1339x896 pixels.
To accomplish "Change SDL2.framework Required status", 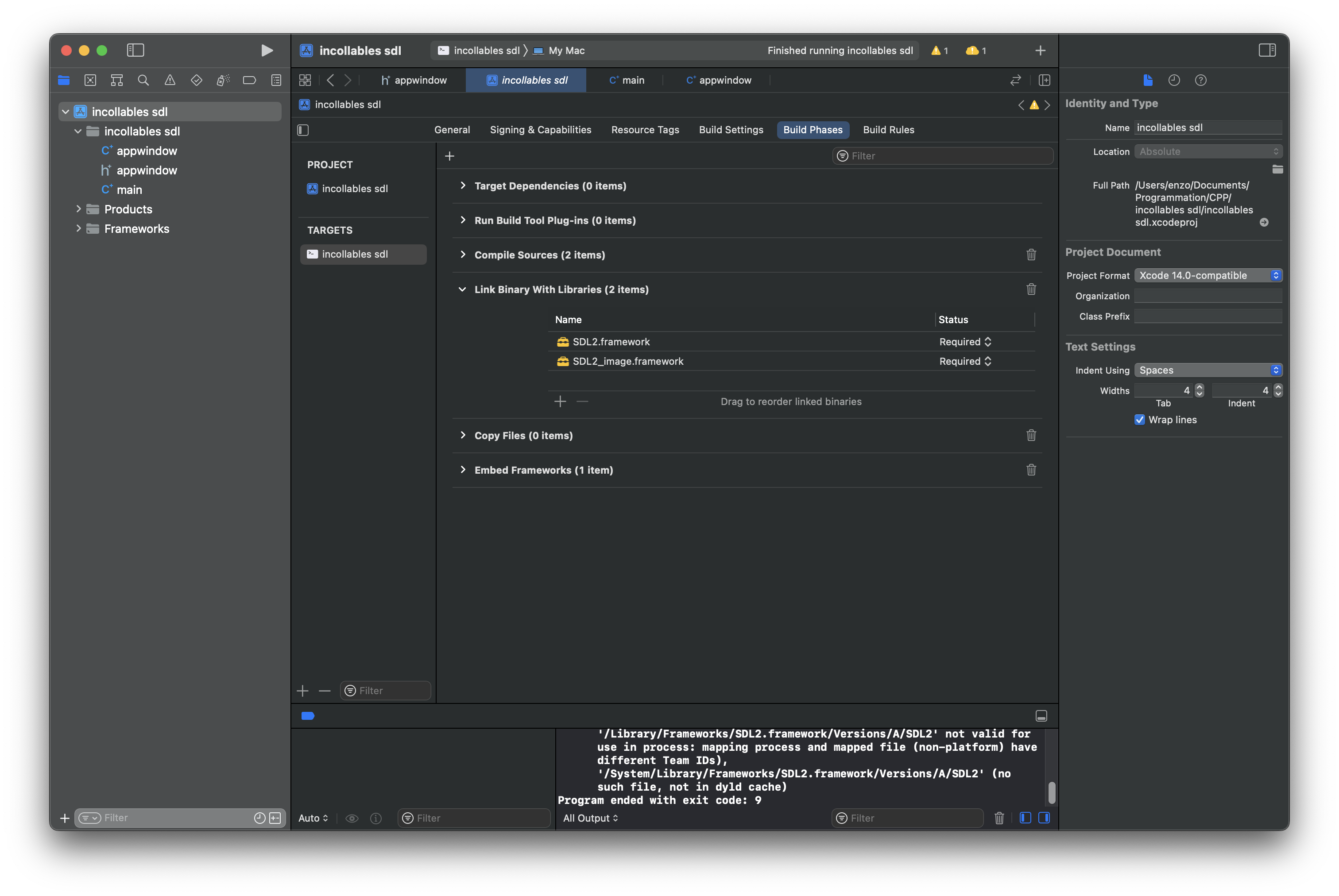I will pos(965,341).
